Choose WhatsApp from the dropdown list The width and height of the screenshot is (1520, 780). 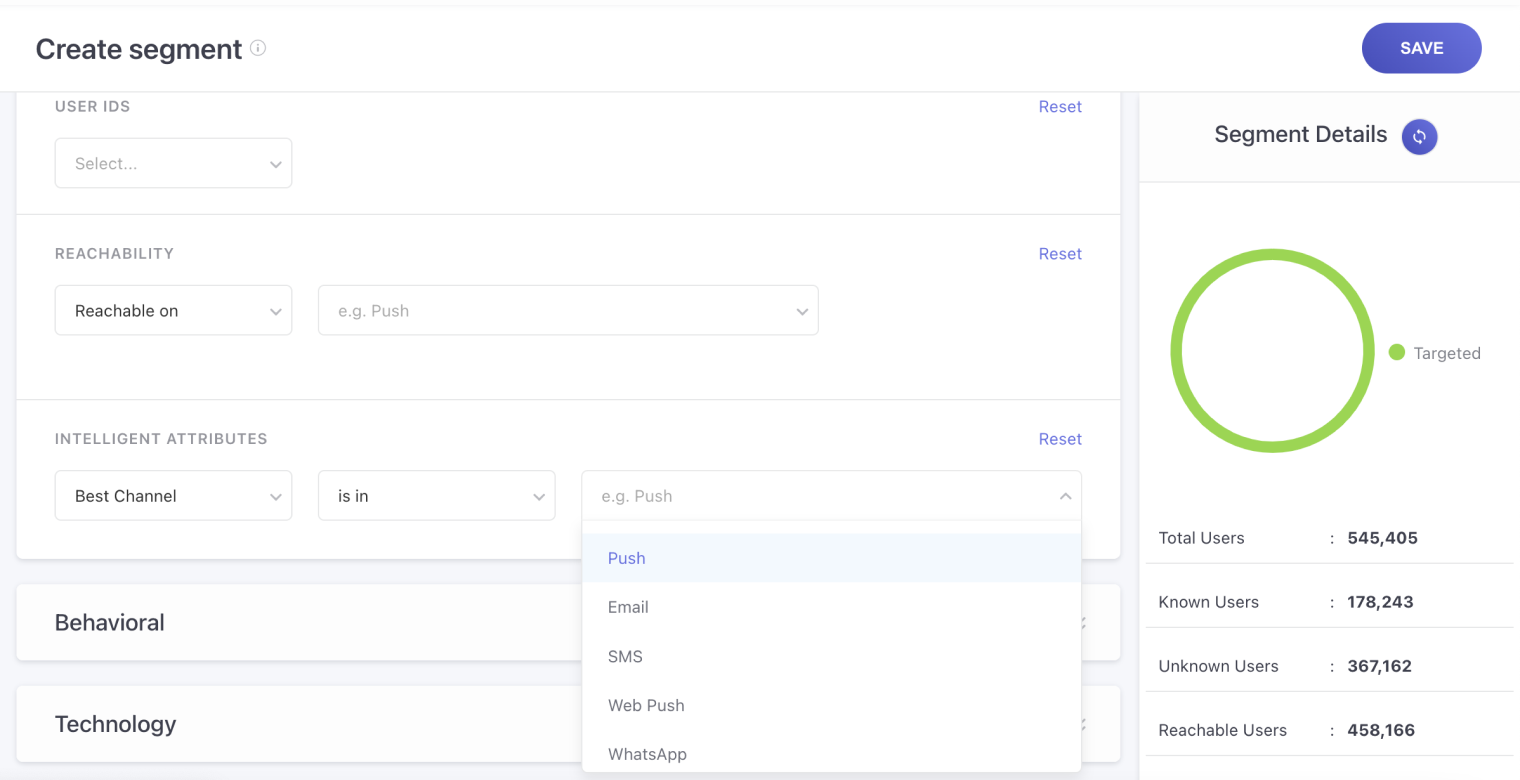[647, 754]
